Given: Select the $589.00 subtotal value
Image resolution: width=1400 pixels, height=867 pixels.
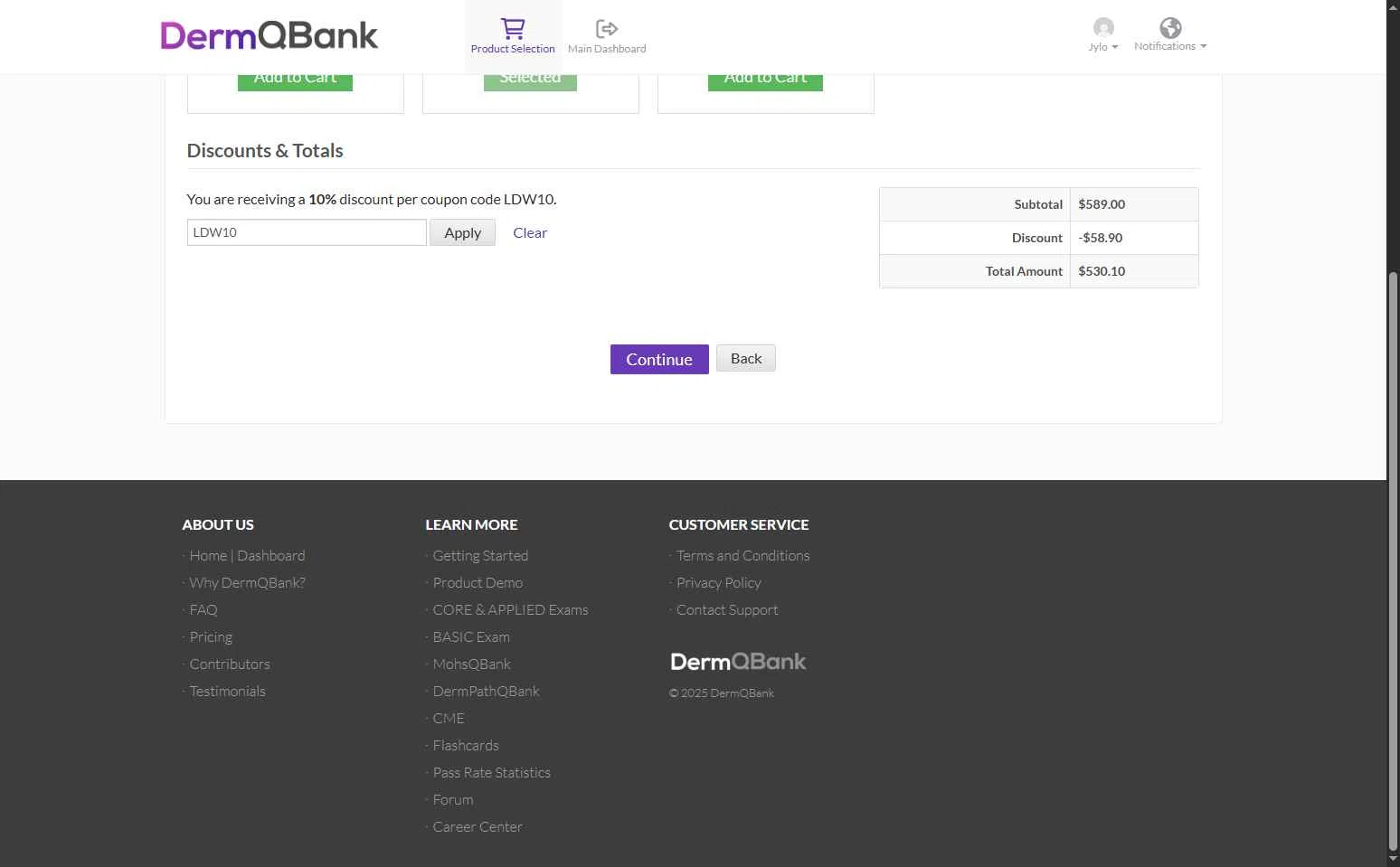Looking at the screenshot, I should point(1102,204).
